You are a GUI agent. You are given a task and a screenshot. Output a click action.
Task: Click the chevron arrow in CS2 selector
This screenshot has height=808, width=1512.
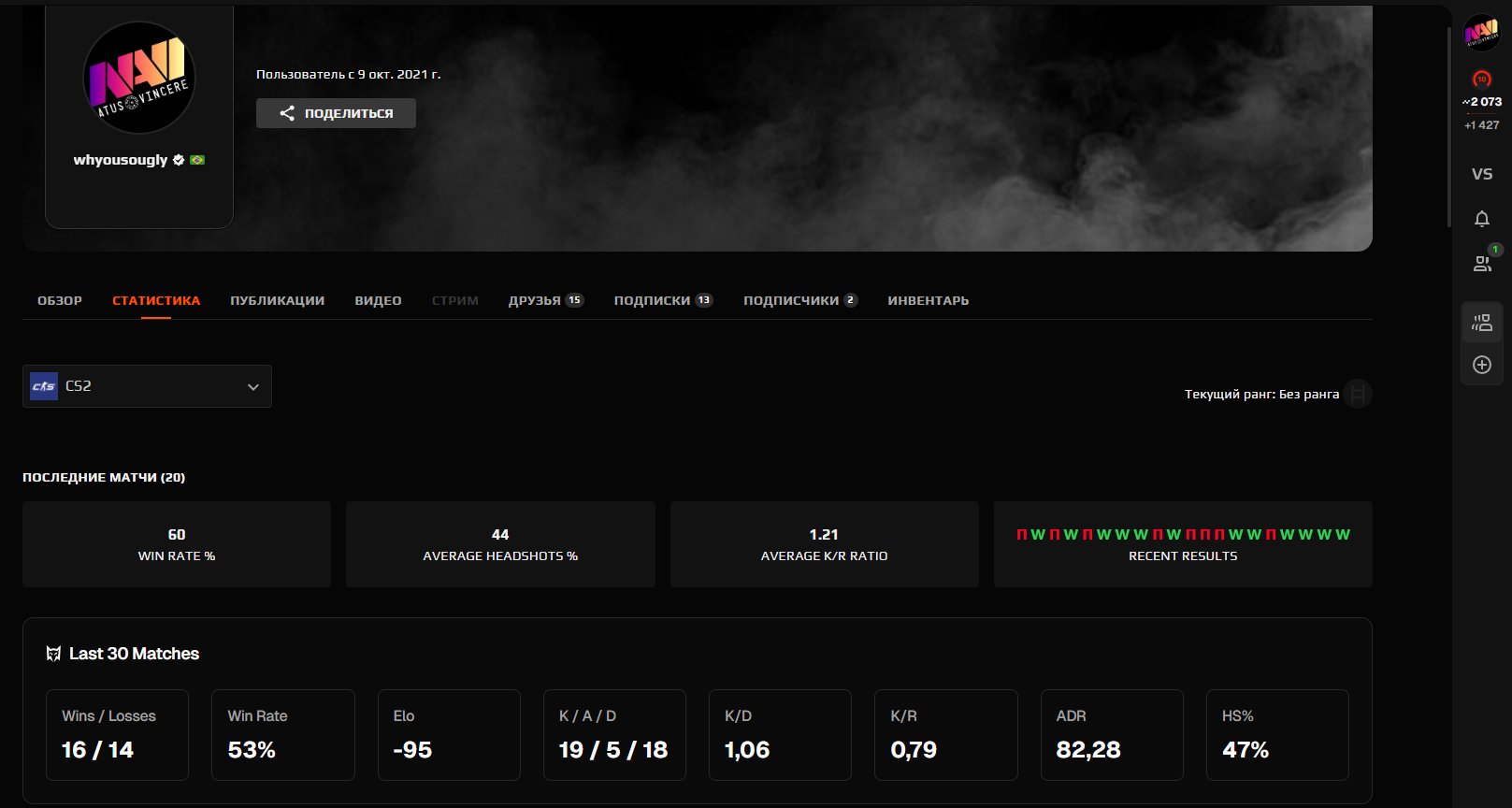tap(252, 387)
